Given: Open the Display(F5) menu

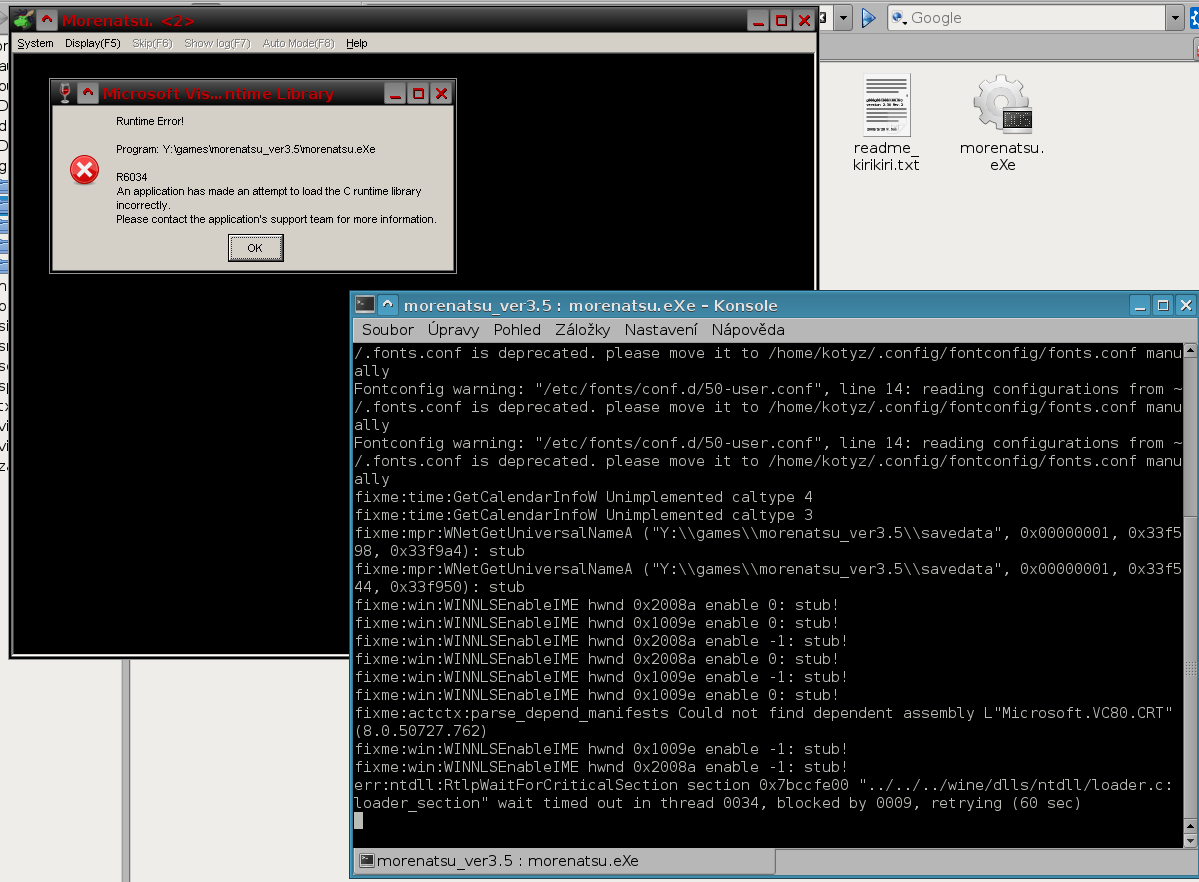Looking at the screenshot, I should coord(93,44).
